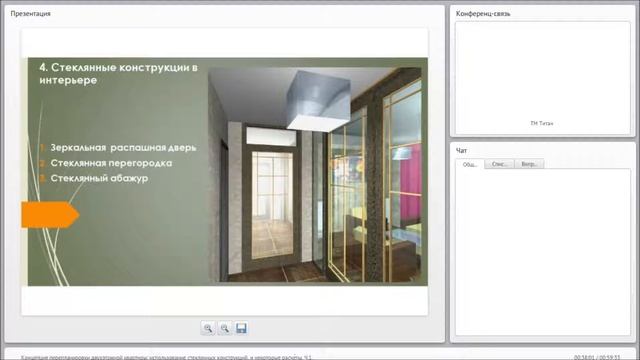Click the conference video area labeled 'ТН Титан'
The image size is (640, 360).
point(542,78)
